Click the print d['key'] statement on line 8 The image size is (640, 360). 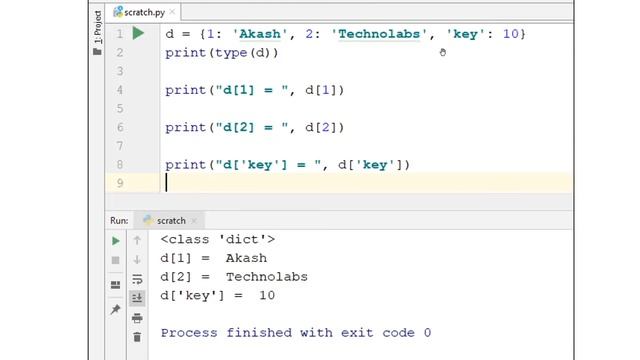pos(287,165)
